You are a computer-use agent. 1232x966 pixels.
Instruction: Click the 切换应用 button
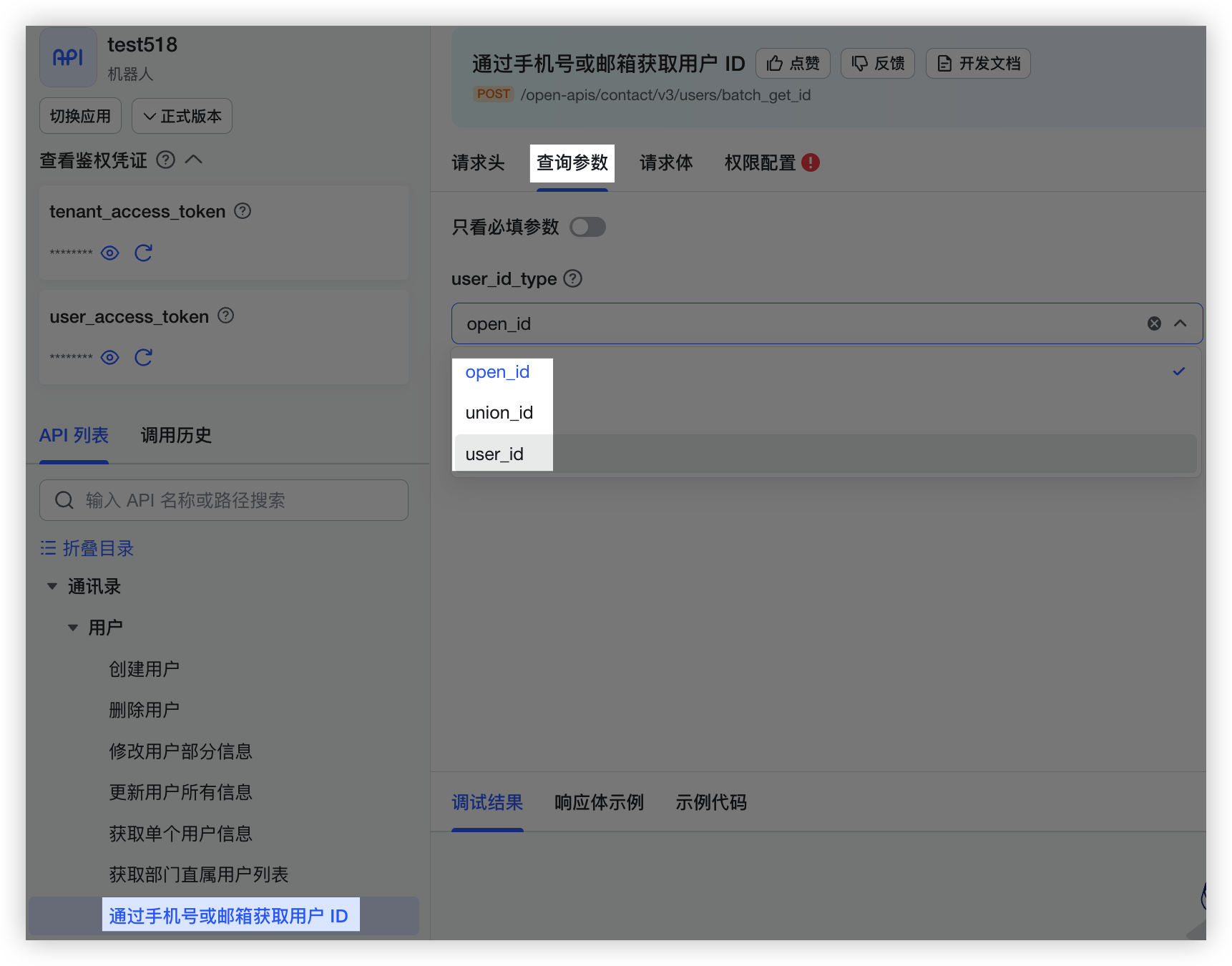click(x=80, y=116)
